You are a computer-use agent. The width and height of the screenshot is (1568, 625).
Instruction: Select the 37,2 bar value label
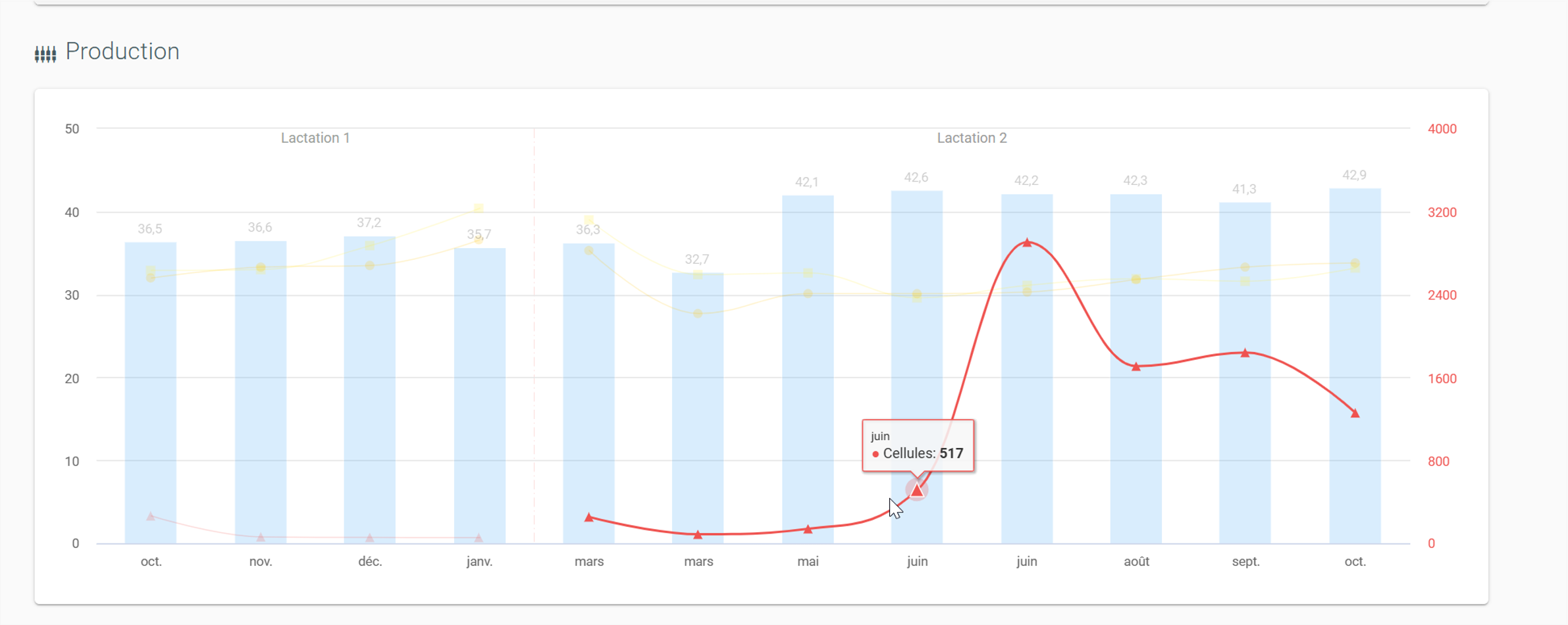[369, 223]
